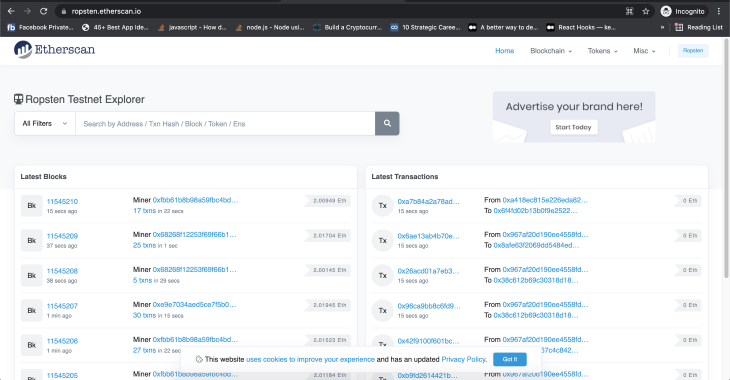Open the All Filters dropdown
This screenshot has width=730, height=380.
[x=45, y=123]
